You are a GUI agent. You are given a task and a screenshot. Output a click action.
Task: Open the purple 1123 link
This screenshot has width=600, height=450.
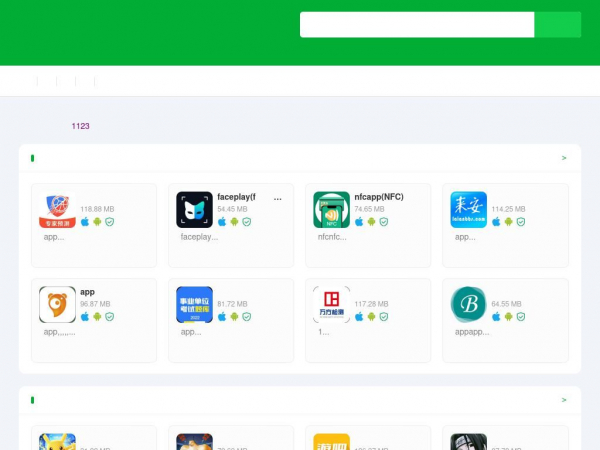tap(80, 126)
